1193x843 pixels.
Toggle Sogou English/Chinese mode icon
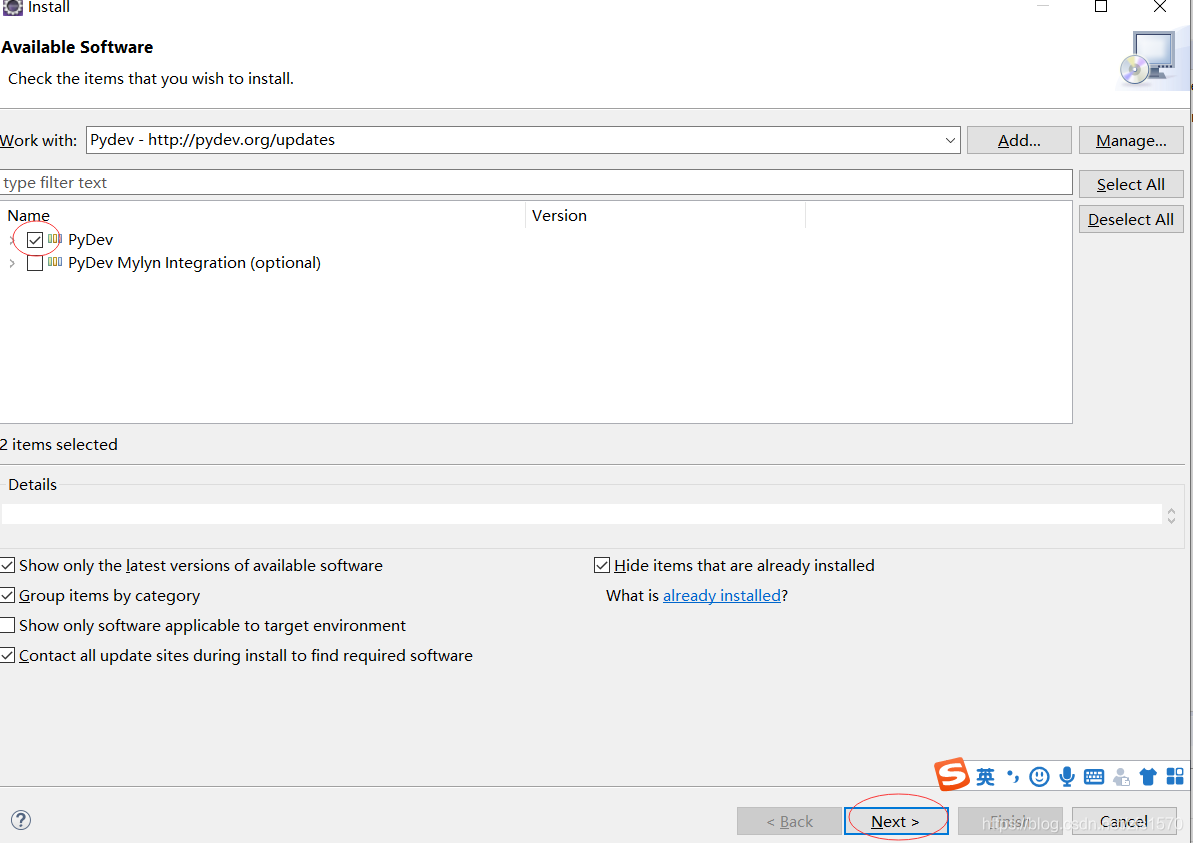click(985, 777)
